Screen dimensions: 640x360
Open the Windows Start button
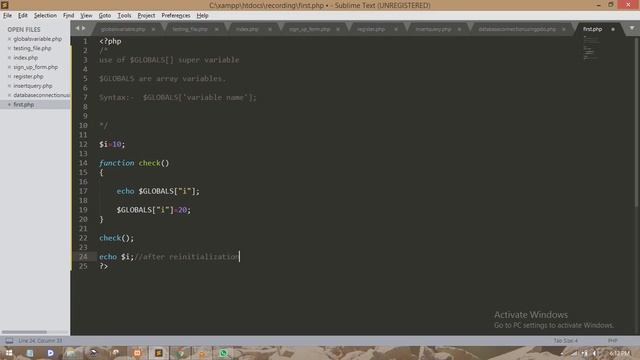pos(9,353)
